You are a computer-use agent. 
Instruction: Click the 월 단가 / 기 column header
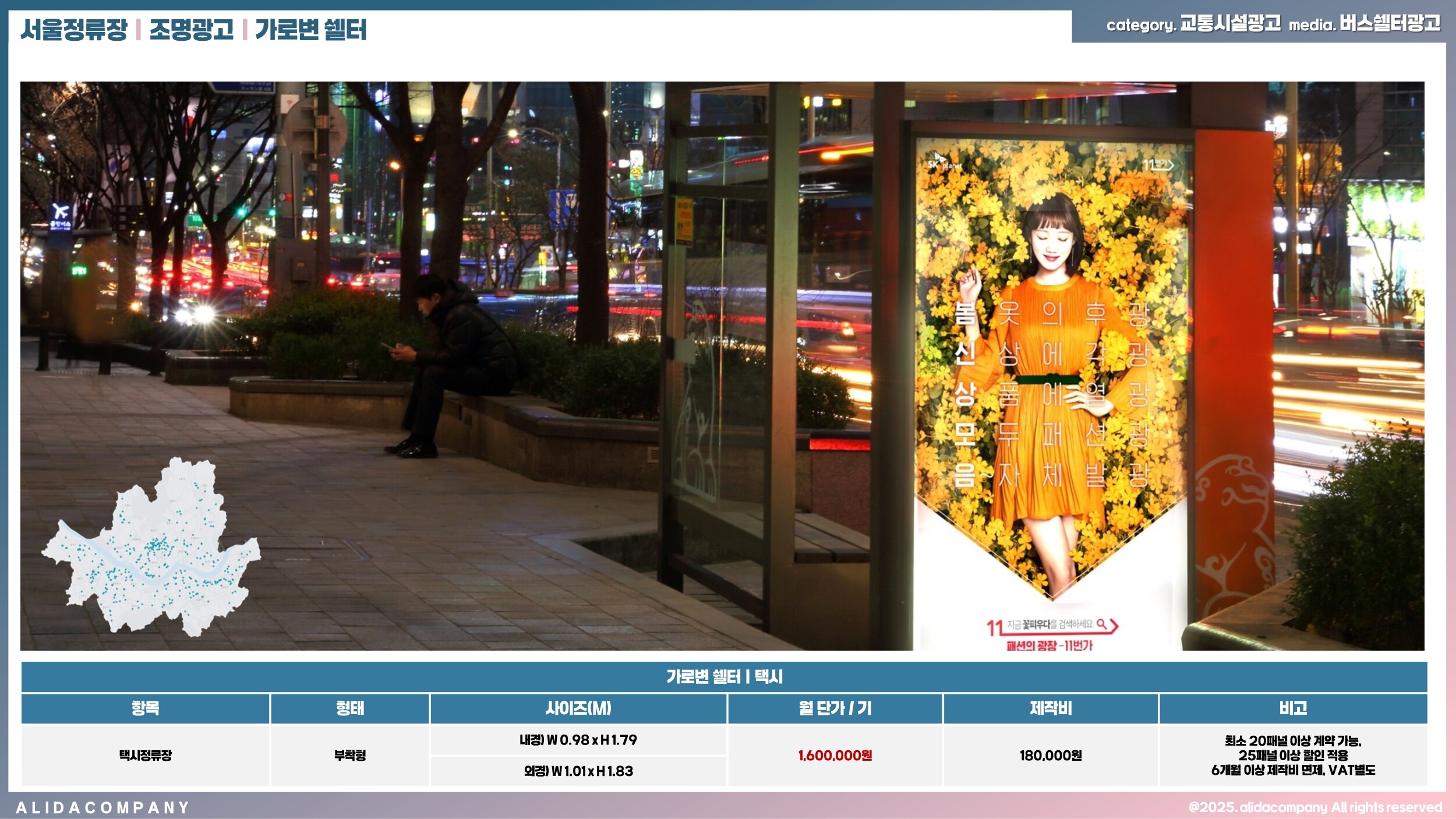coord(835,708)
